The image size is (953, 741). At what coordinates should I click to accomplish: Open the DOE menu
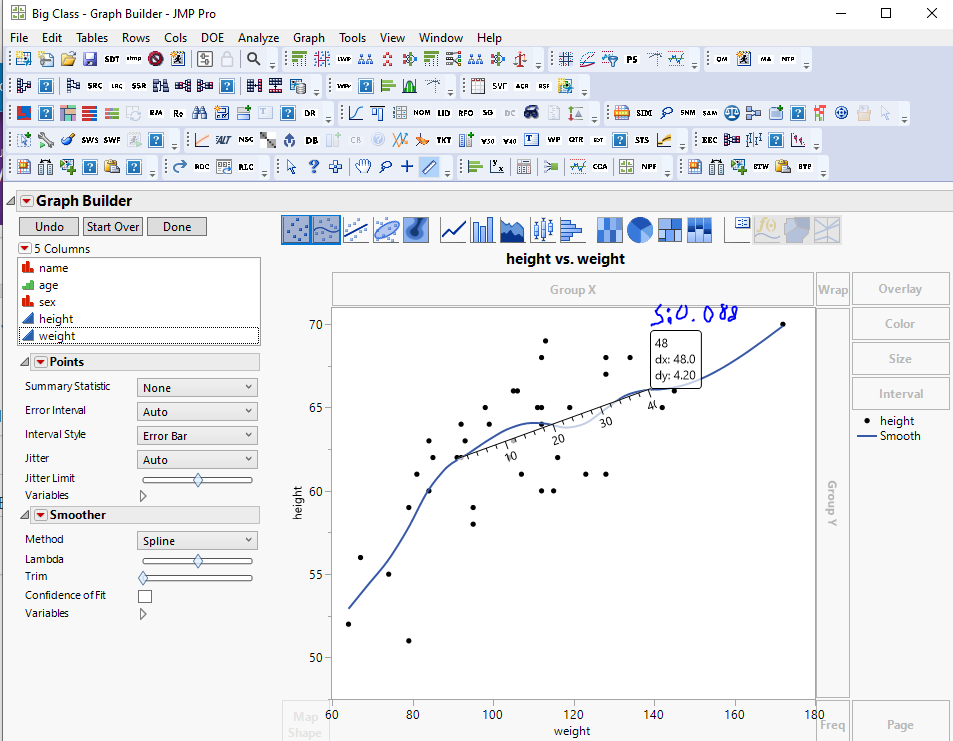coord(213,38)
